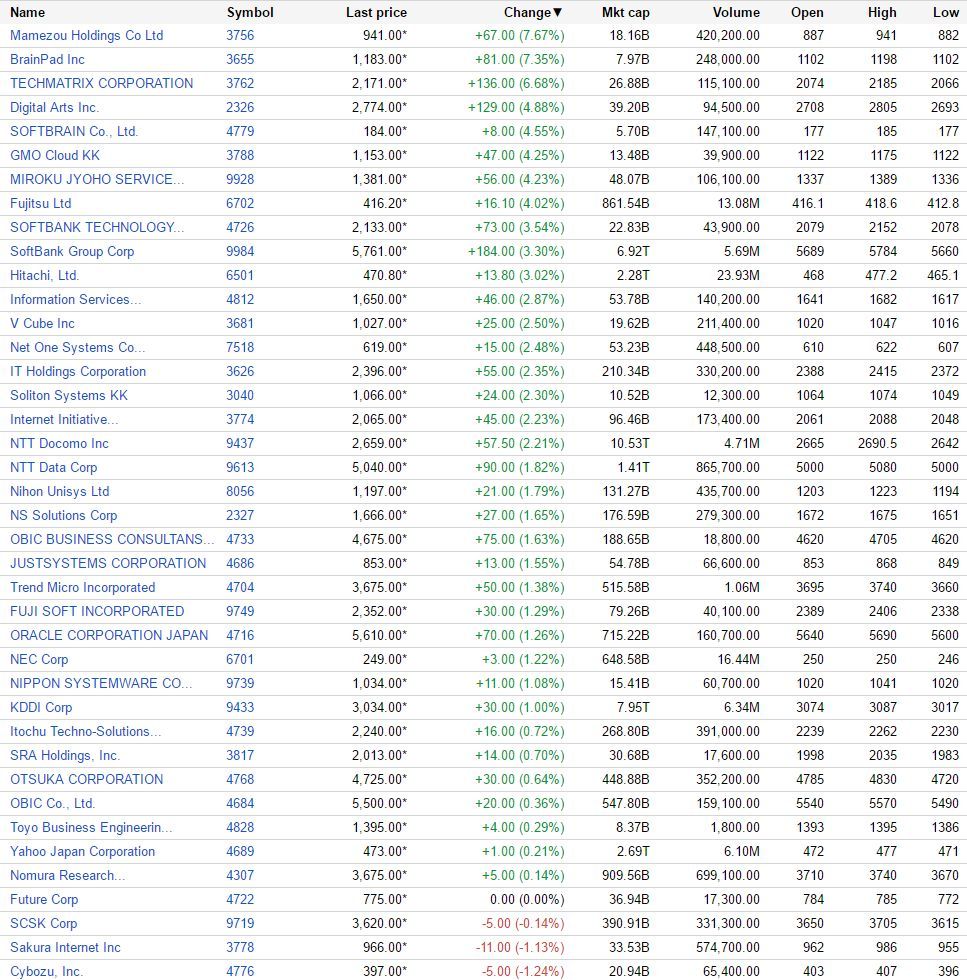Open OBIC BUSINESS CONSULTANS link
The image size is (967, 980).
click(112, 539)
